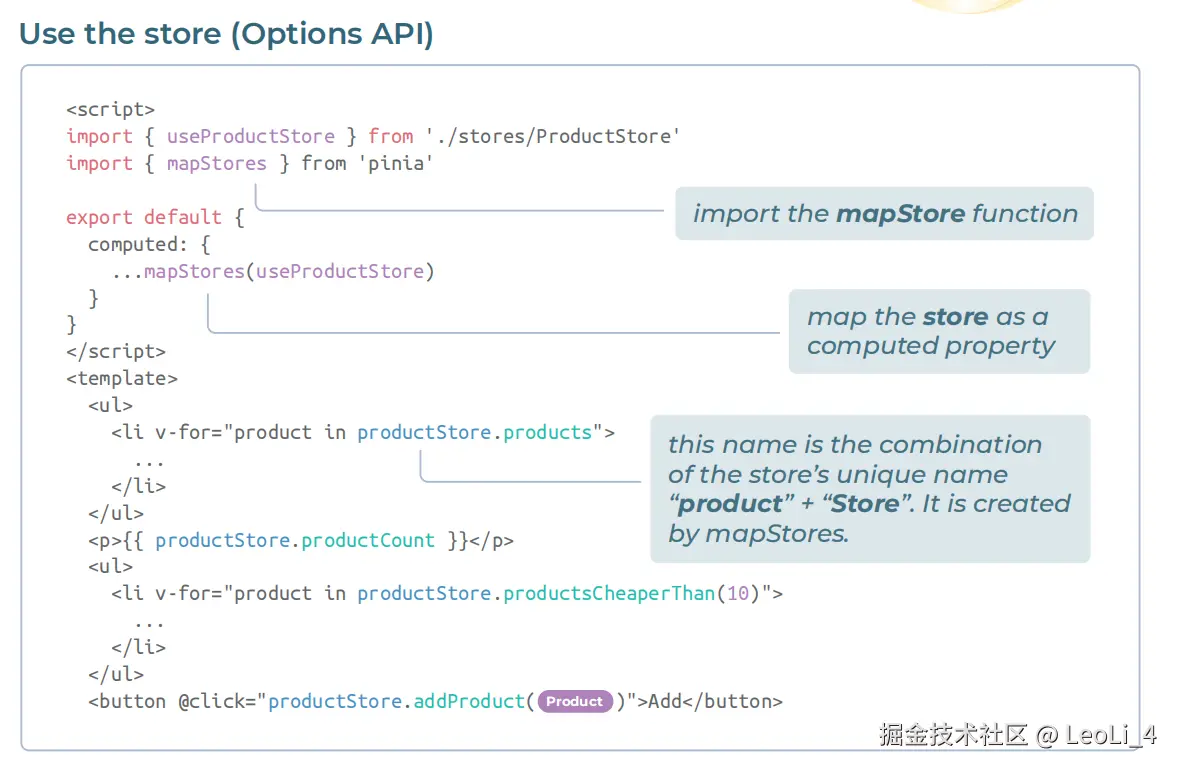
Task: Click the opening <template> tag
Action: point(122,378)
